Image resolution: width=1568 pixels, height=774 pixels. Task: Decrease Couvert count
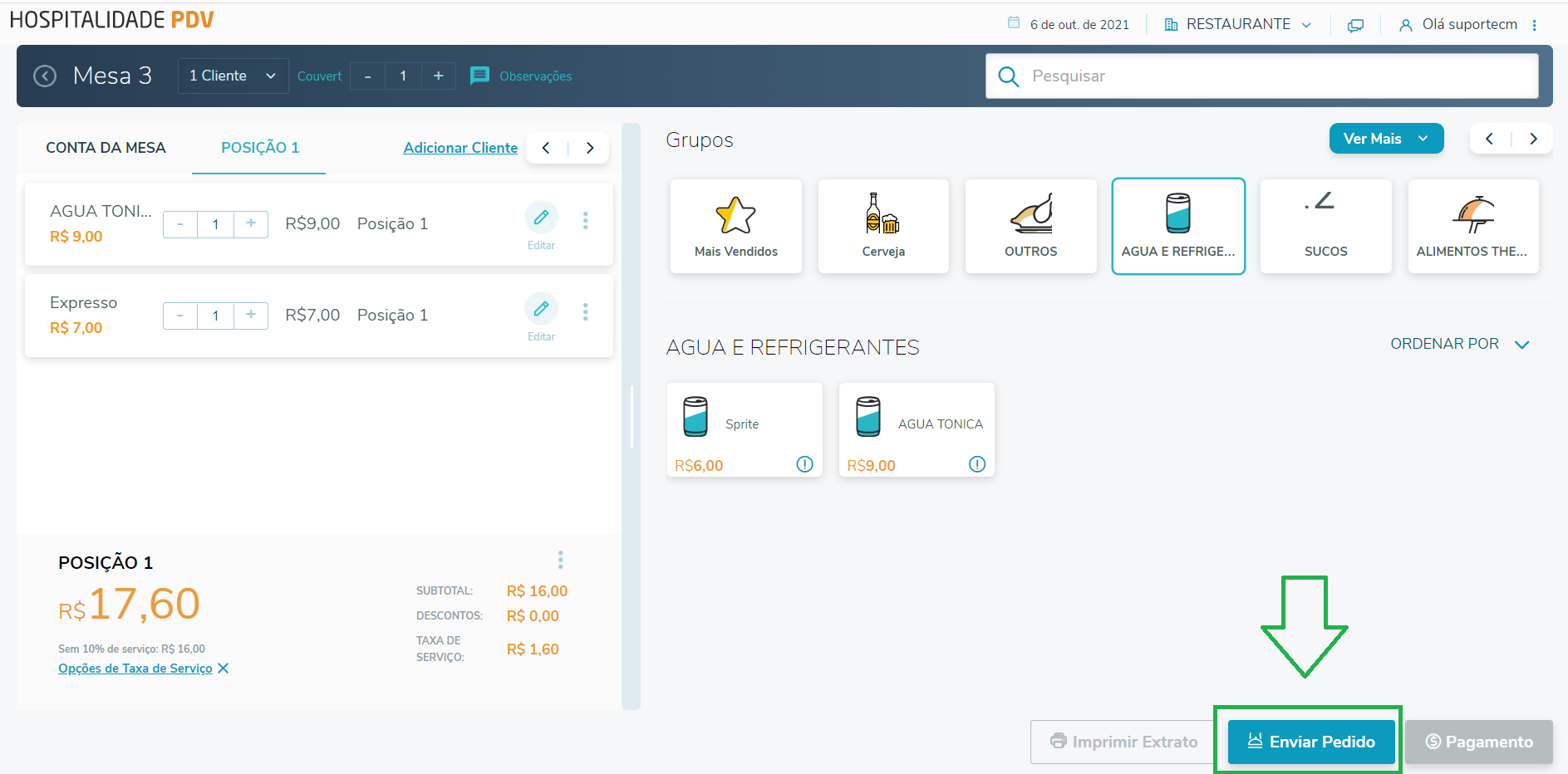click(368, 76)
